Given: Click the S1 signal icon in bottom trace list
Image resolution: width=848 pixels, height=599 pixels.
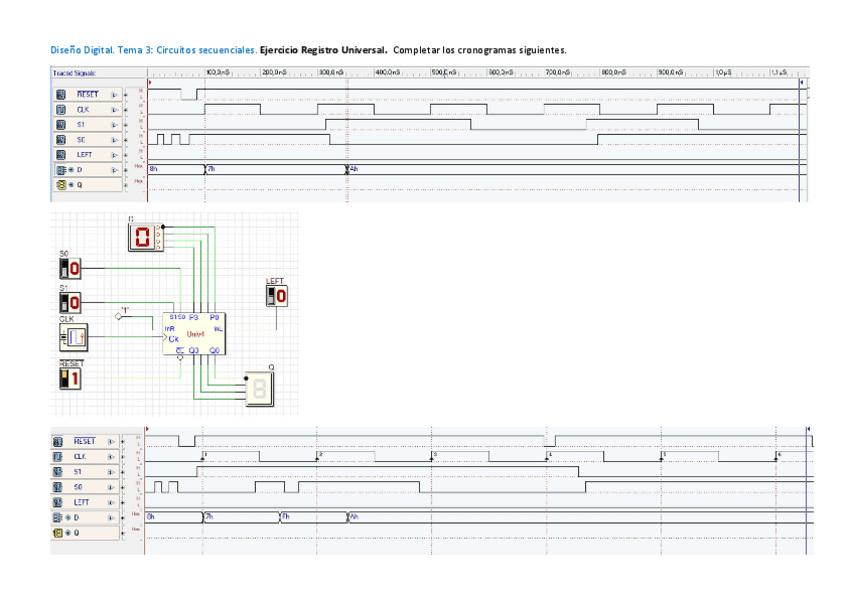Looking at the screenshot, I should [58, 471].
